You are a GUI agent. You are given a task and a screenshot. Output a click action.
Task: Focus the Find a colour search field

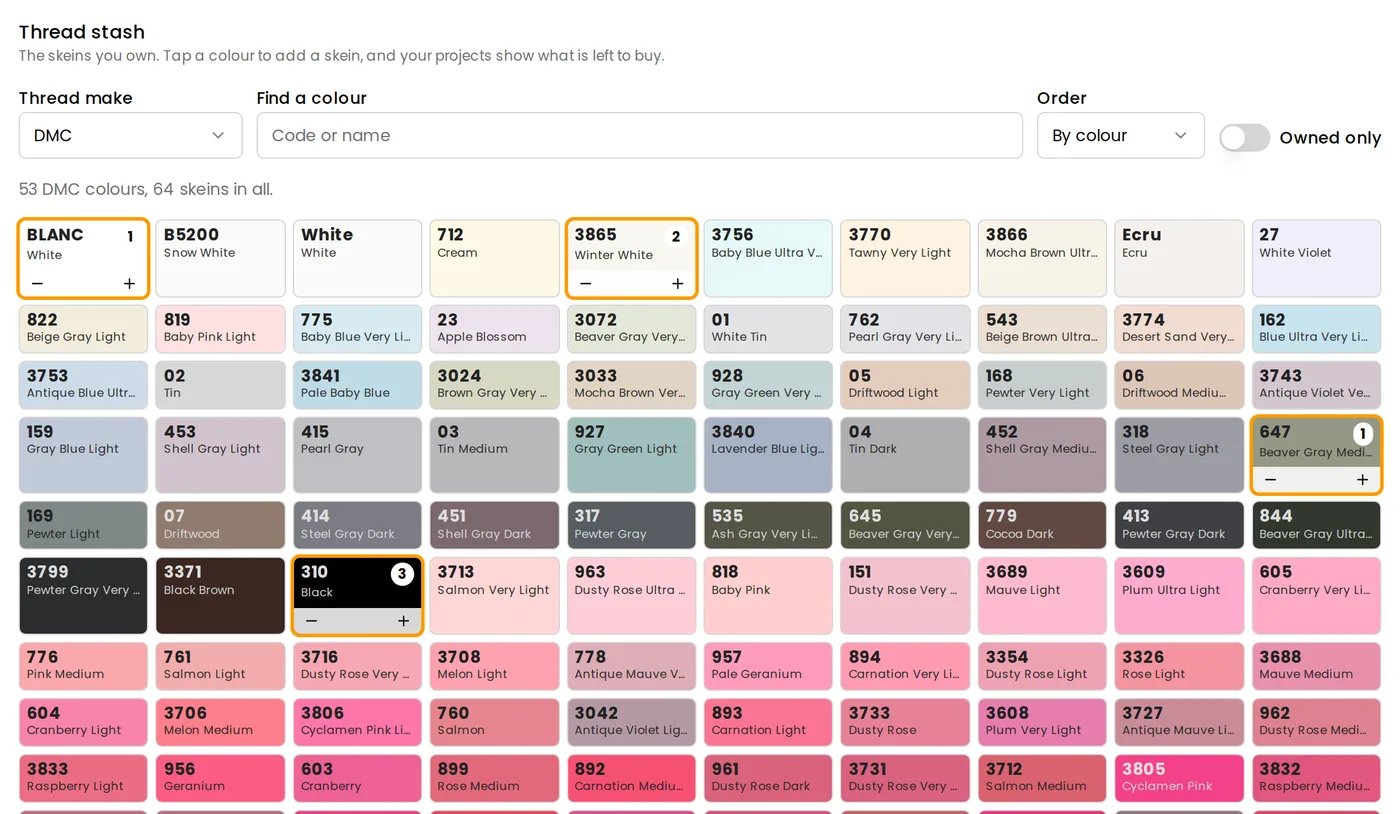tap(639, 135)
